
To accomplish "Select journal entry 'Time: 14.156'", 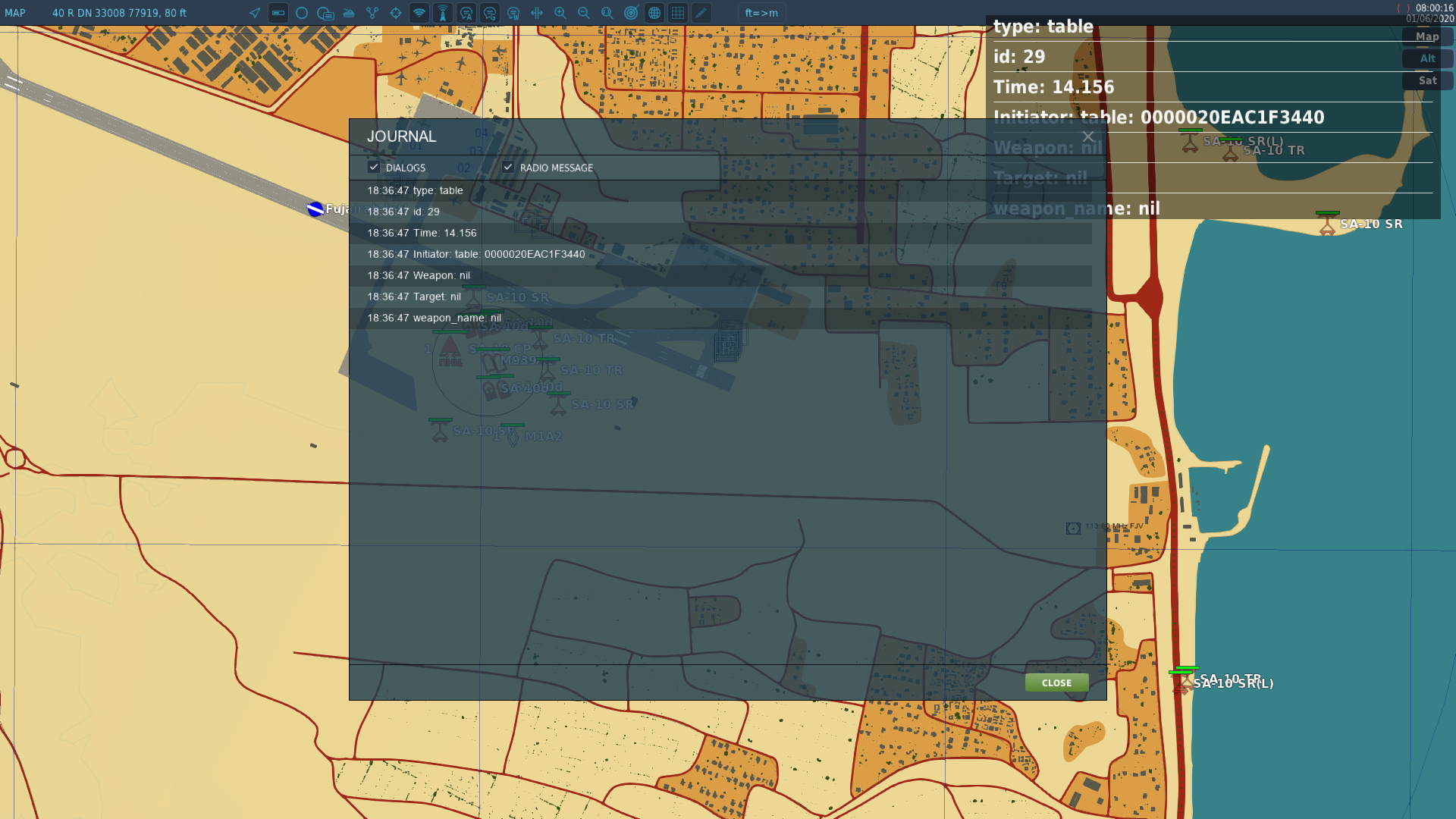I will point(720,233).
